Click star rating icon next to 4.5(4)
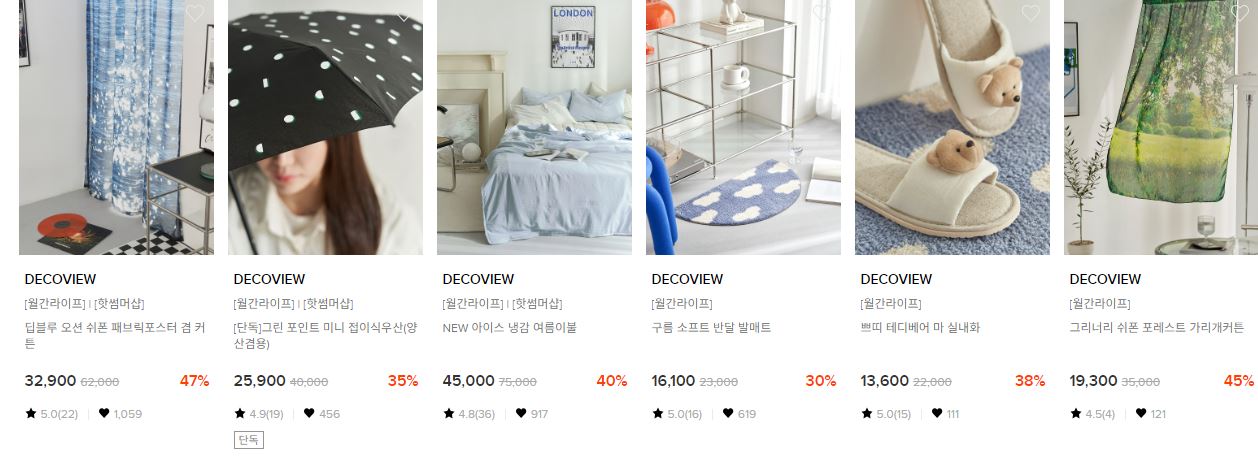Image resolution: width=1258 pixels, height=459 pixels. pyautogui.click(x=1075, y=413)
